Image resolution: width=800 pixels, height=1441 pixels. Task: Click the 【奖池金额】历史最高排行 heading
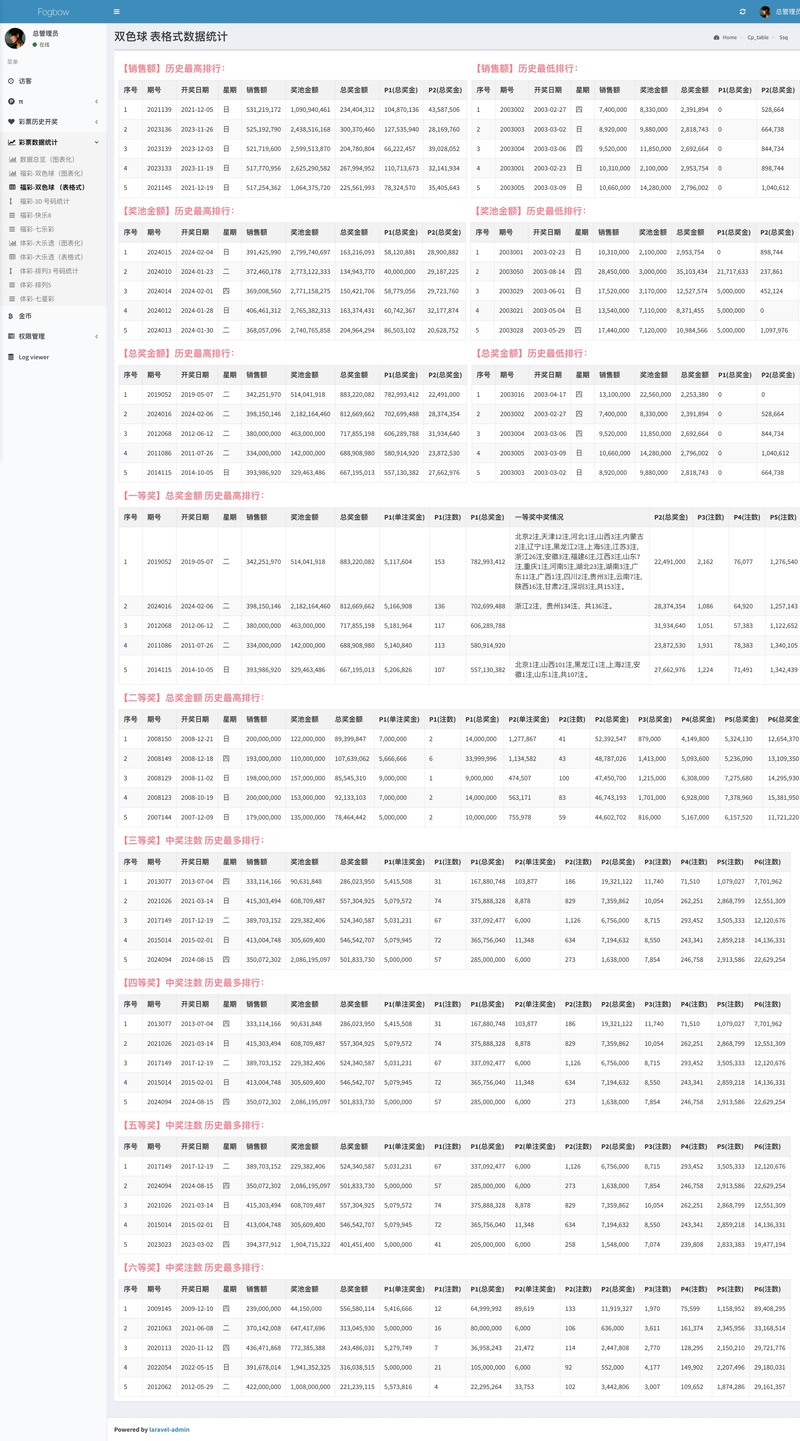(x=178, y=211)
